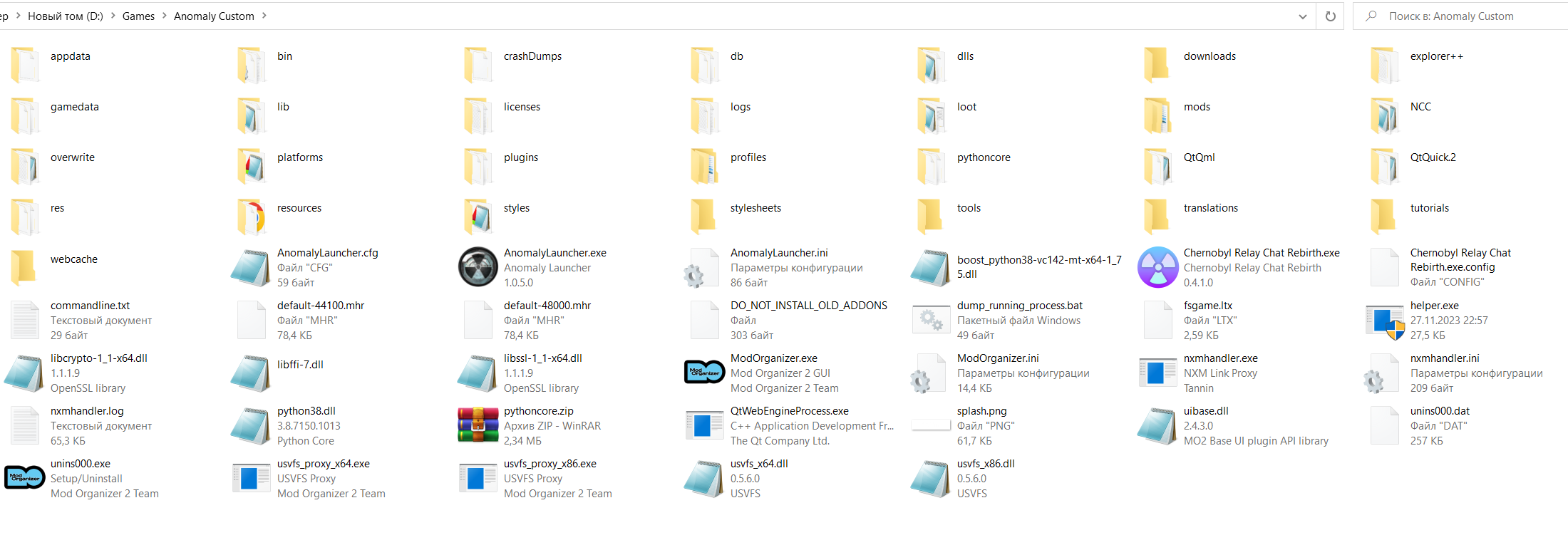1568x535 pixels.
Task: Select the nxmhandler.exe icon
Action: (x=1157, y=372)
